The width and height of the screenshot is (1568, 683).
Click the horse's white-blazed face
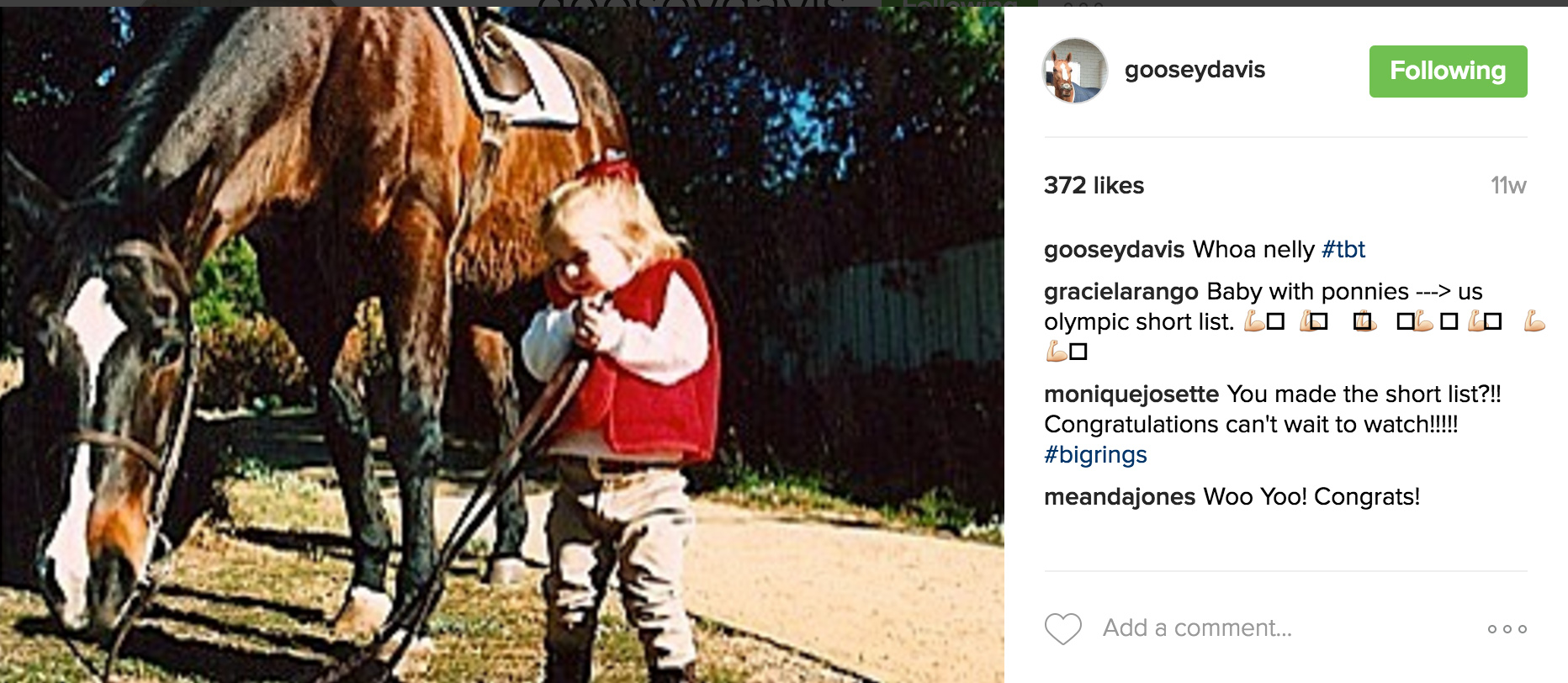click(x=93, y=437)
